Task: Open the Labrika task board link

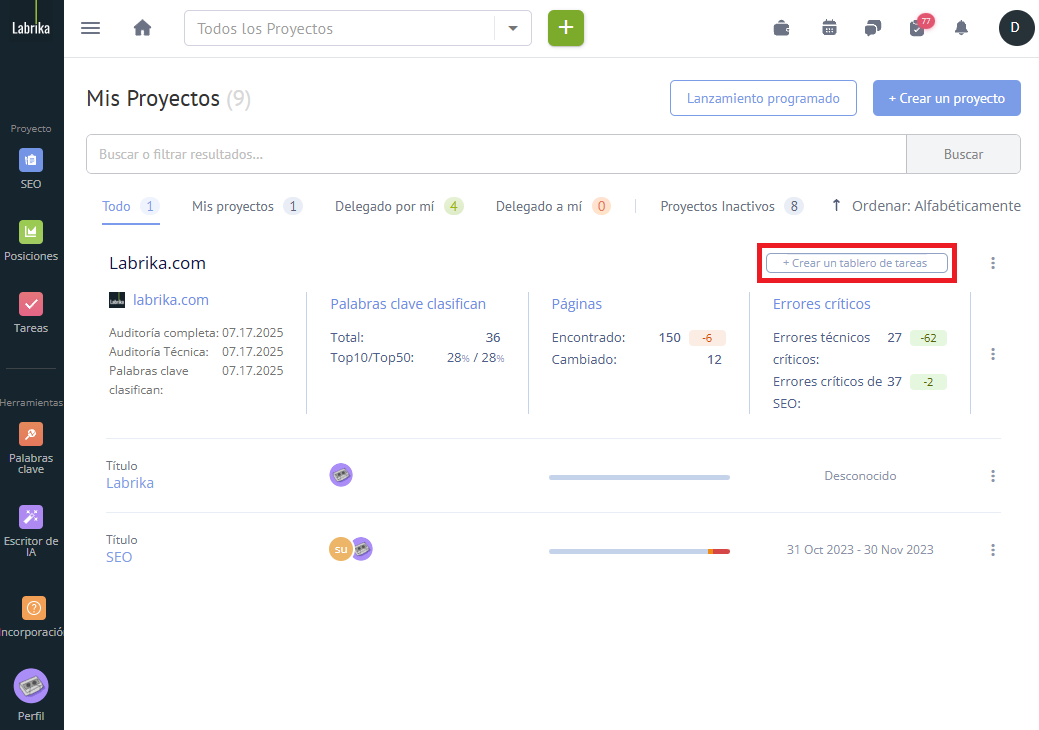Action: pyautogui.click(x=130, y=483)
